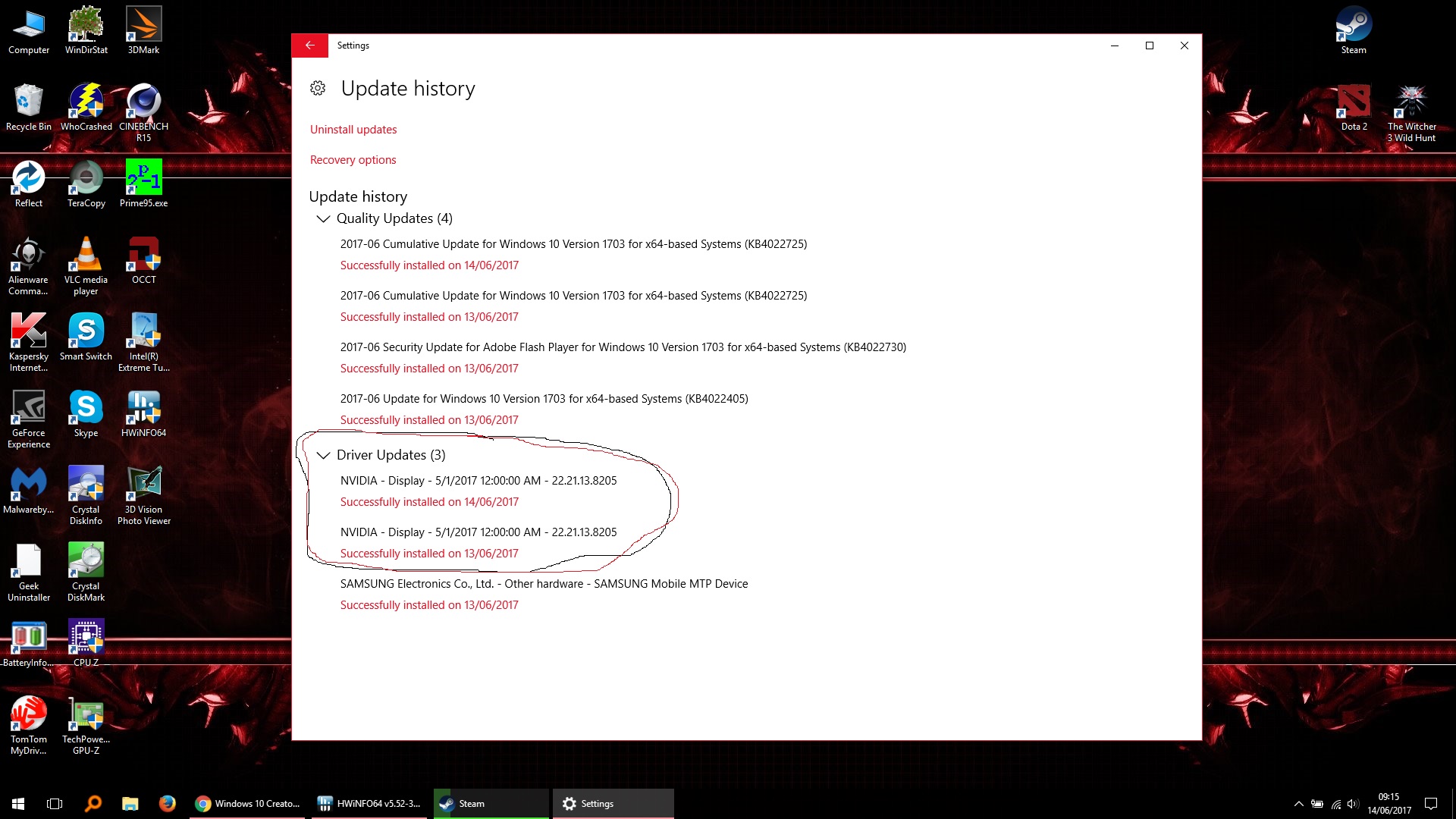Image resolution: width=1456 pixels, height=819 pixels.
Task: Launch Prime95.exe from the desktop
Action: click(143, 184)
